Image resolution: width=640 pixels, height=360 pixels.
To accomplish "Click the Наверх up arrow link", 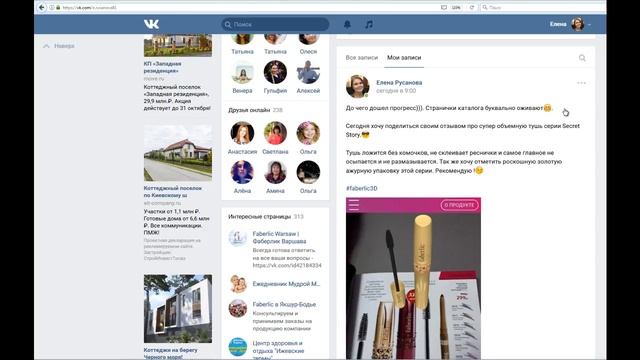I will (x=59, y=46).
